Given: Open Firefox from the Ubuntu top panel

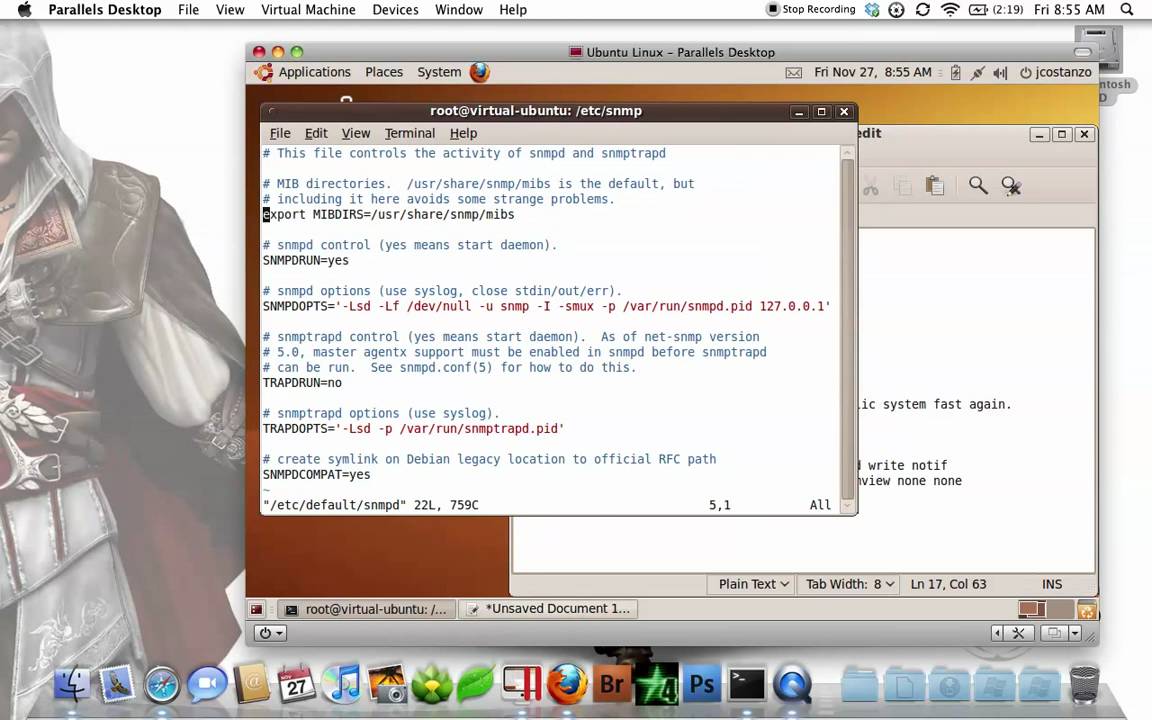Looking at the screenshot, I should pos(480,72).
